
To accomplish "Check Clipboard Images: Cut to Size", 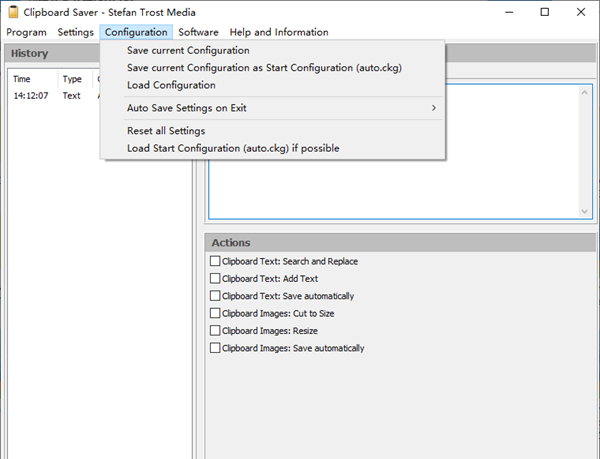I will tap(215, 313).
